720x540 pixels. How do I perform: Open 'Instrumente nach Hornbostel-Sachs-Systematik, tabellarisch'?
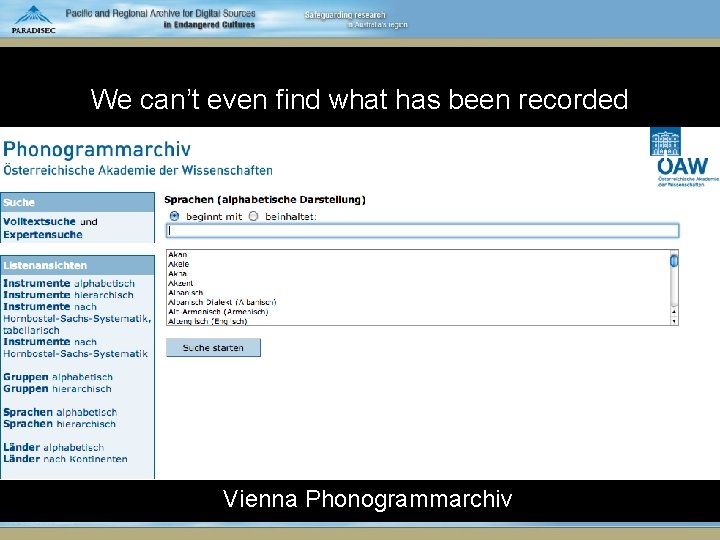pos(77,318)
